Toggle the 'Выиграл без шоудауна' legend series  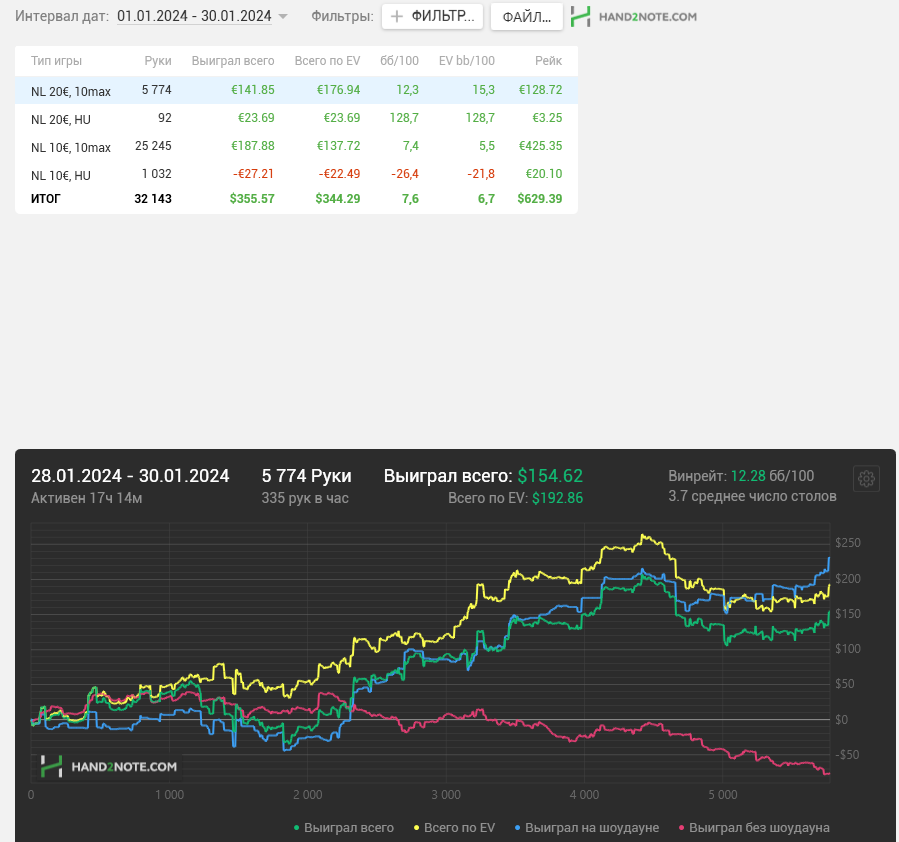pyautogui.click(x=754, y=828)
